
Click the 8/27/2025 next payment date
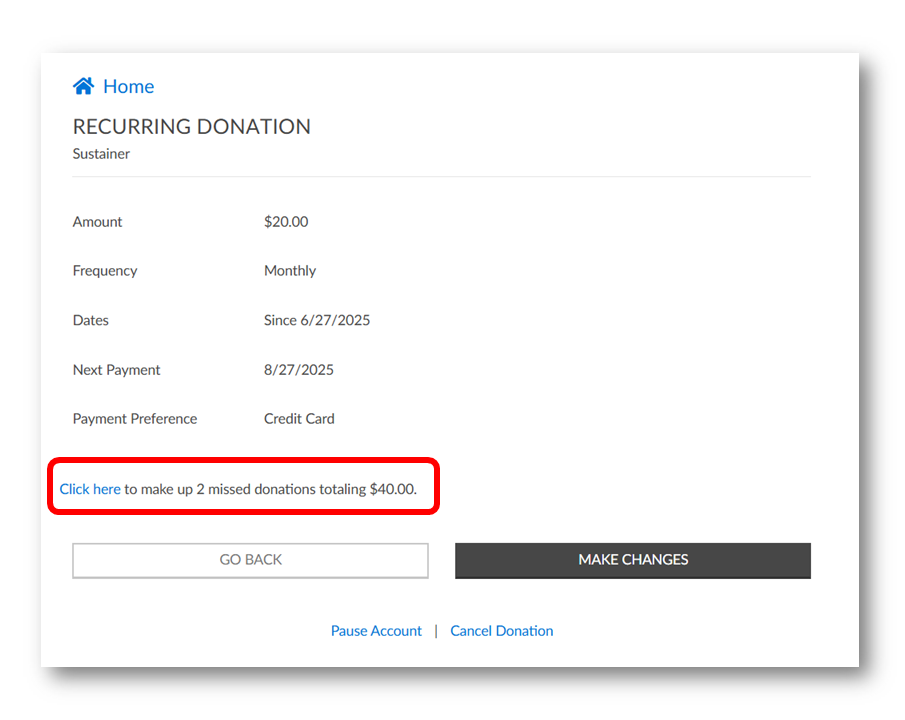[299, 370]
